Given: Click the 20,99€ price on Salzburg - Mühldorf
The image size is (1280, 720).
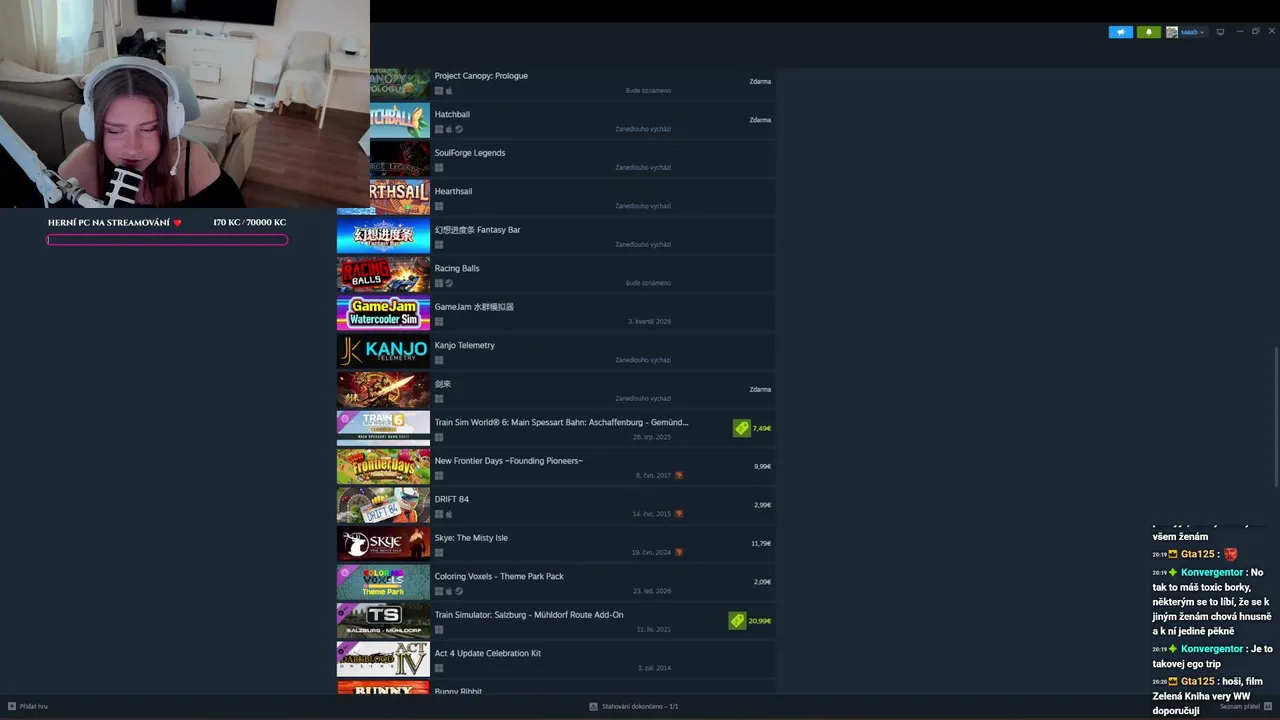Looking at the screenshot, I should 760,621.
